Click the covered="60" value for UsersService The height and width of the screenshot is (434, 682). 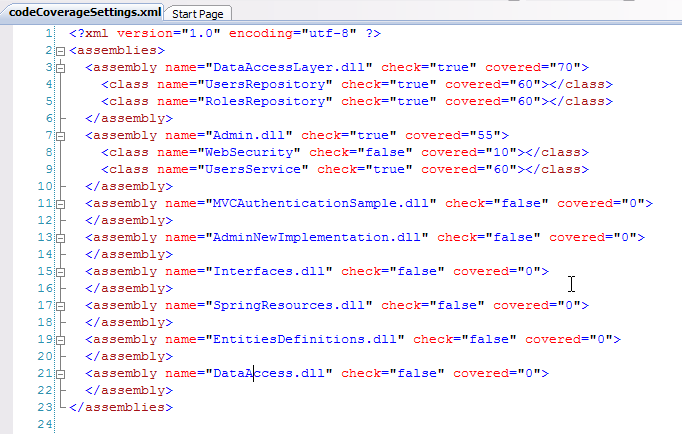[x=501, y=169]
